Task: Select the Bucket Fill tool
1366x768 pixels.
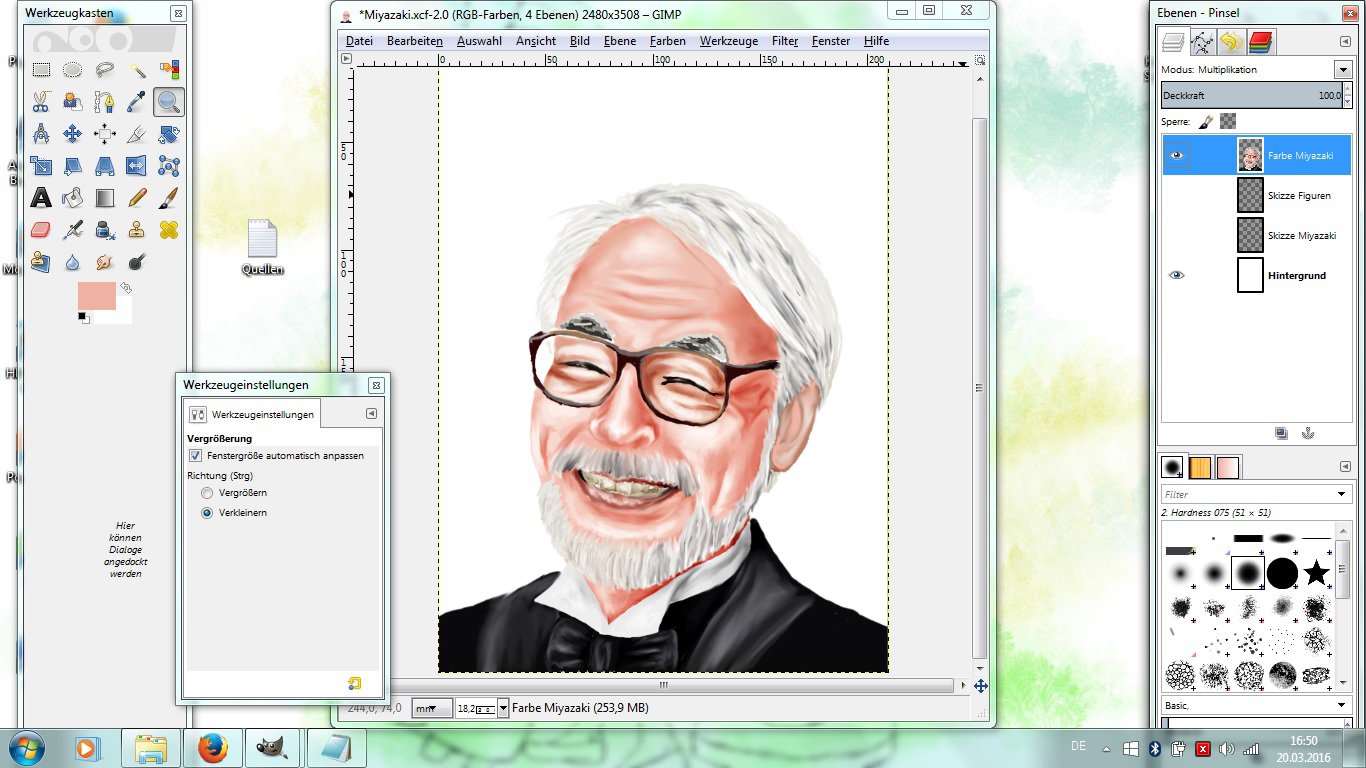Action: point(73,198)
